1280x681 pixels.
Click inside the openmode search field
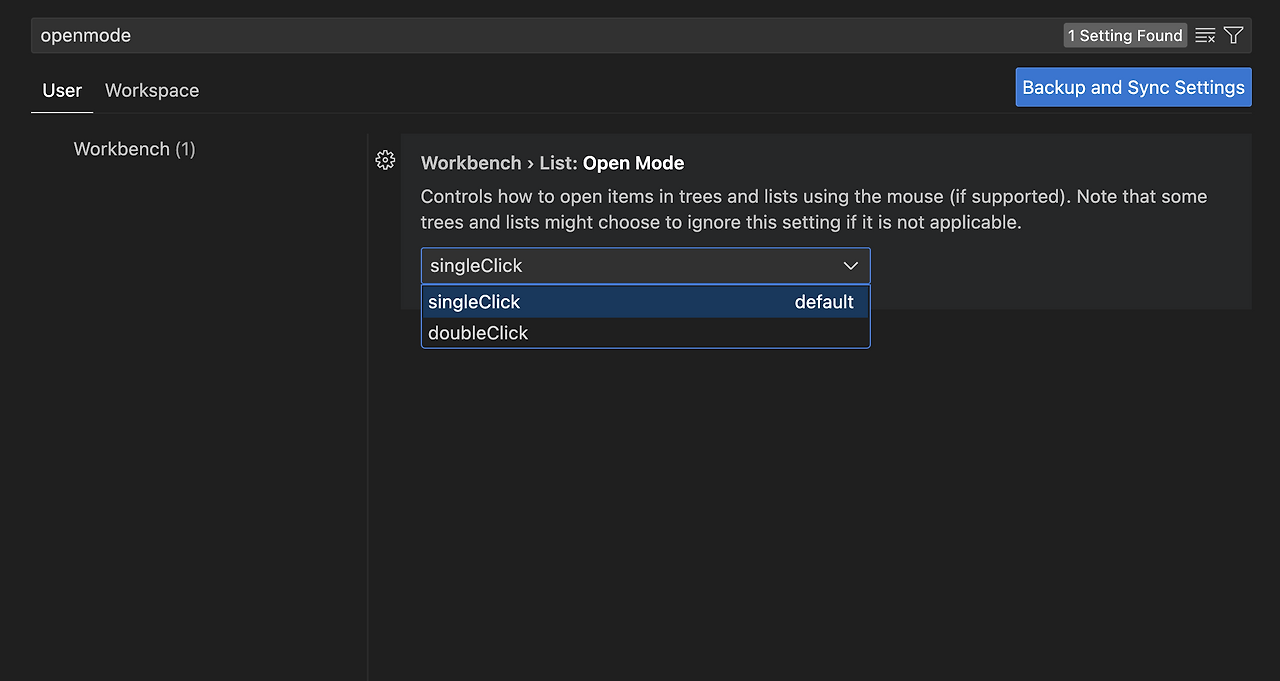click(300, 35)
